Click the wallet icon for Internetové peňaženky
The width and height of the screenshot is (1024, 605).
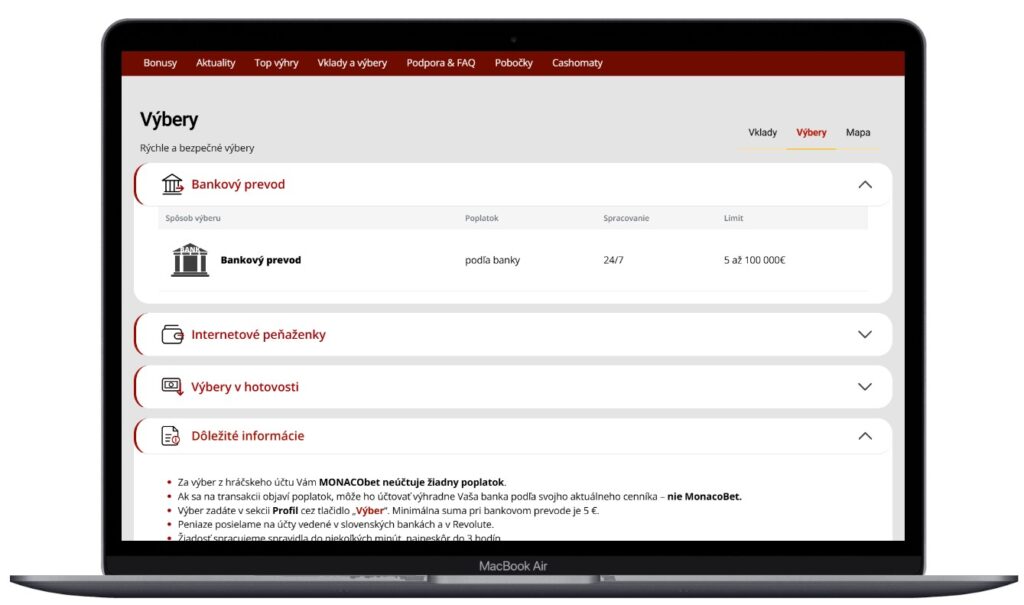tap(172, 335)
